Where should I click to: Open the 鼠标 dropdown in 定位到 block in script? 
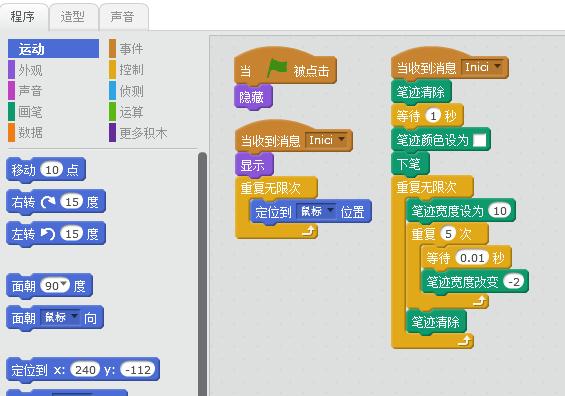(316, 212)
